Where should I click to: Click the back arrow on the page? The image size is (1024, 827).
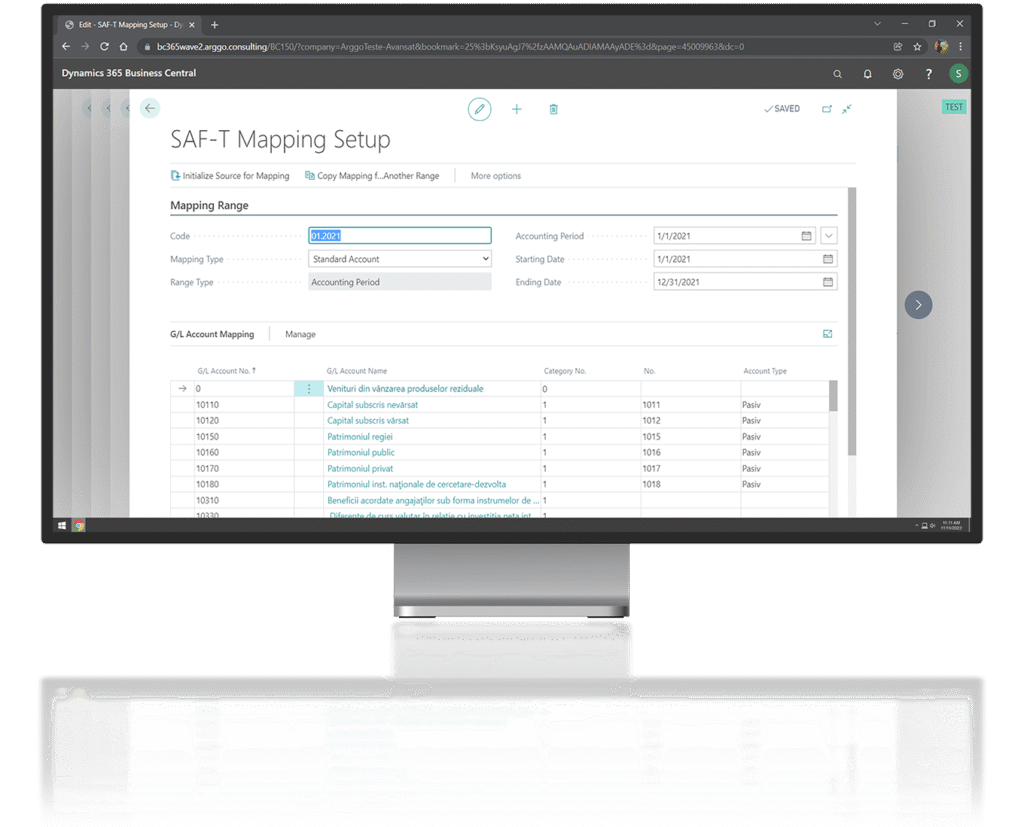[150, 108]
